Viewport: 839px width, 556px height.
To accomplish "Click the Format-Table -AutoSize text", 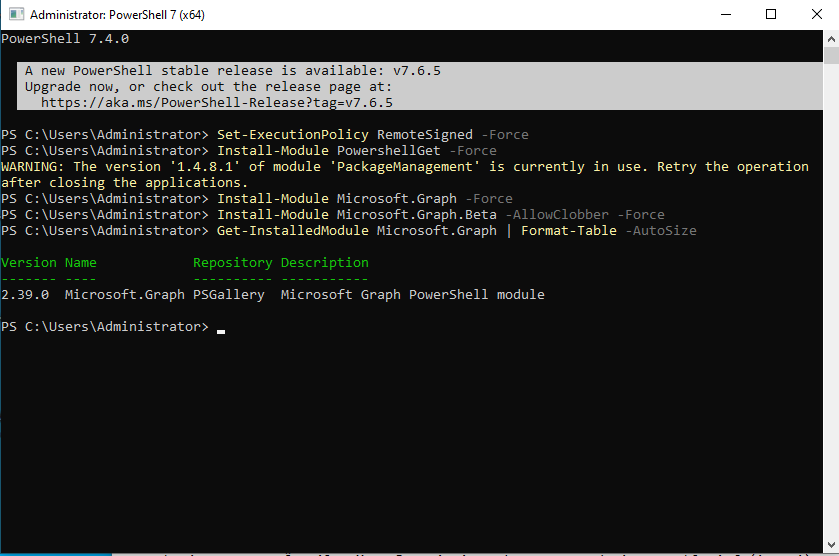I will 609,231.
